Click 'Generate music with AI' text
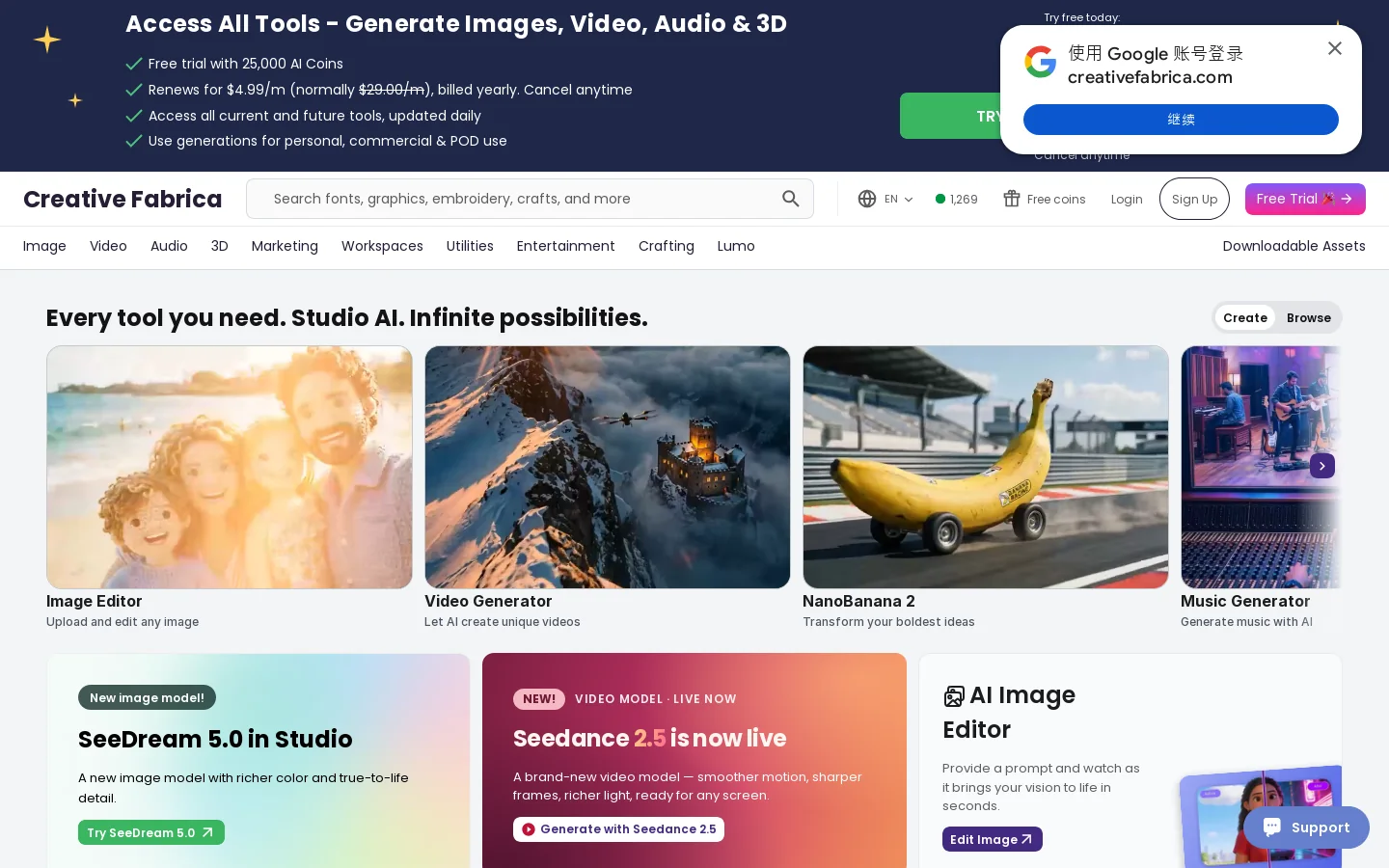Screen dimensions: 1389x868 point(1246,622)
